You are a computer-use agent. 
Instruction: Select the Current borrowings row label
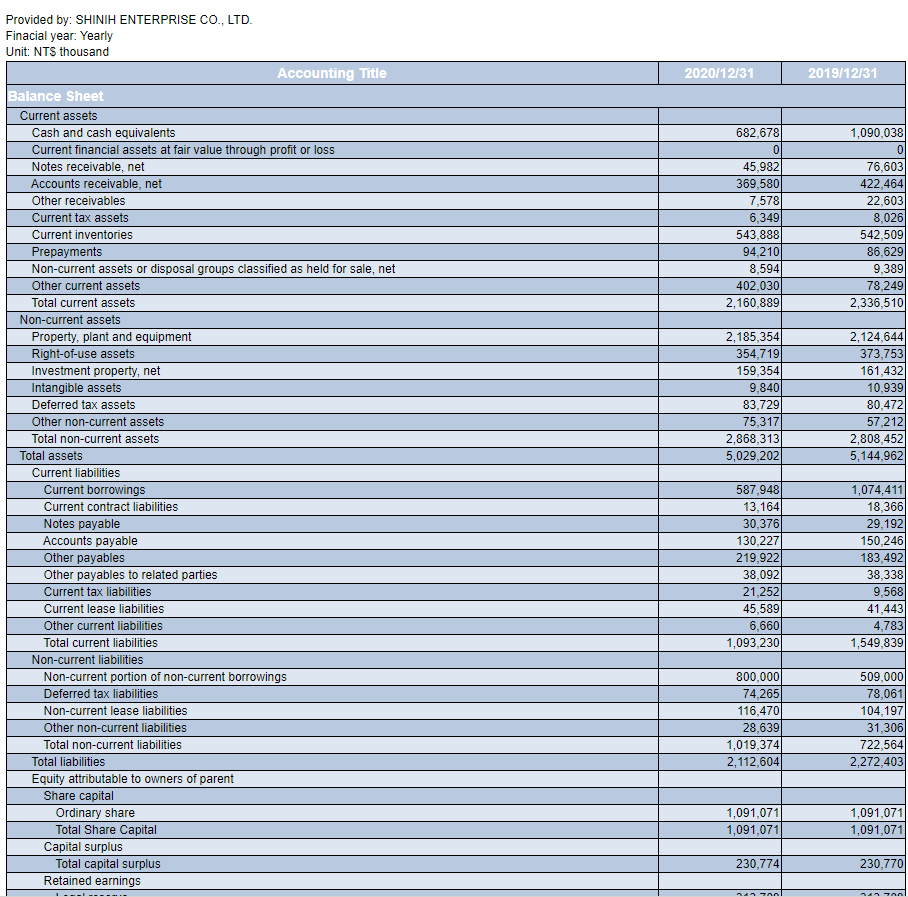click(94, 490)
